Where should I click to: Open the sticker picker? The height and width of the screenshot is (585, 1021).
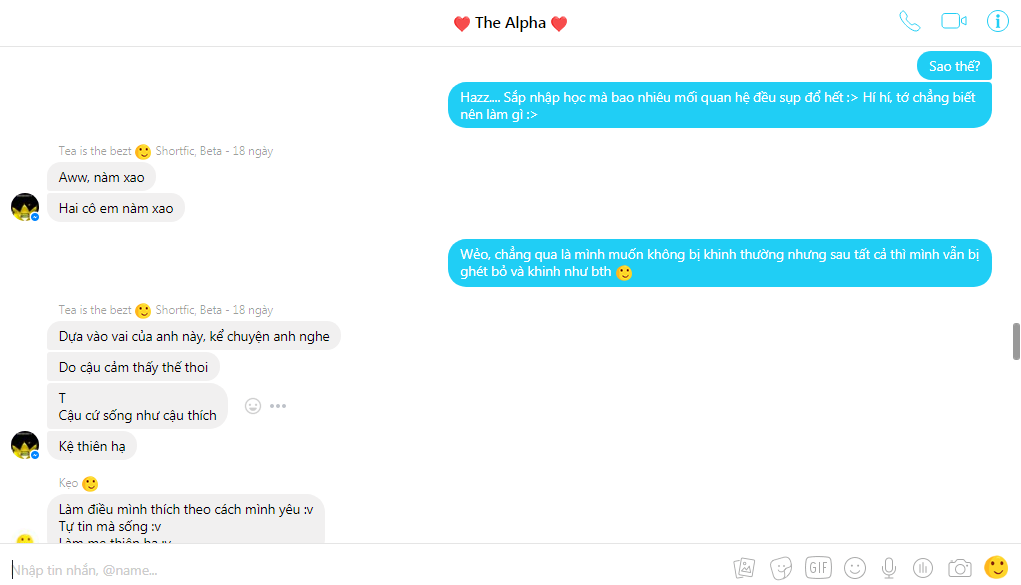[781, 568]
